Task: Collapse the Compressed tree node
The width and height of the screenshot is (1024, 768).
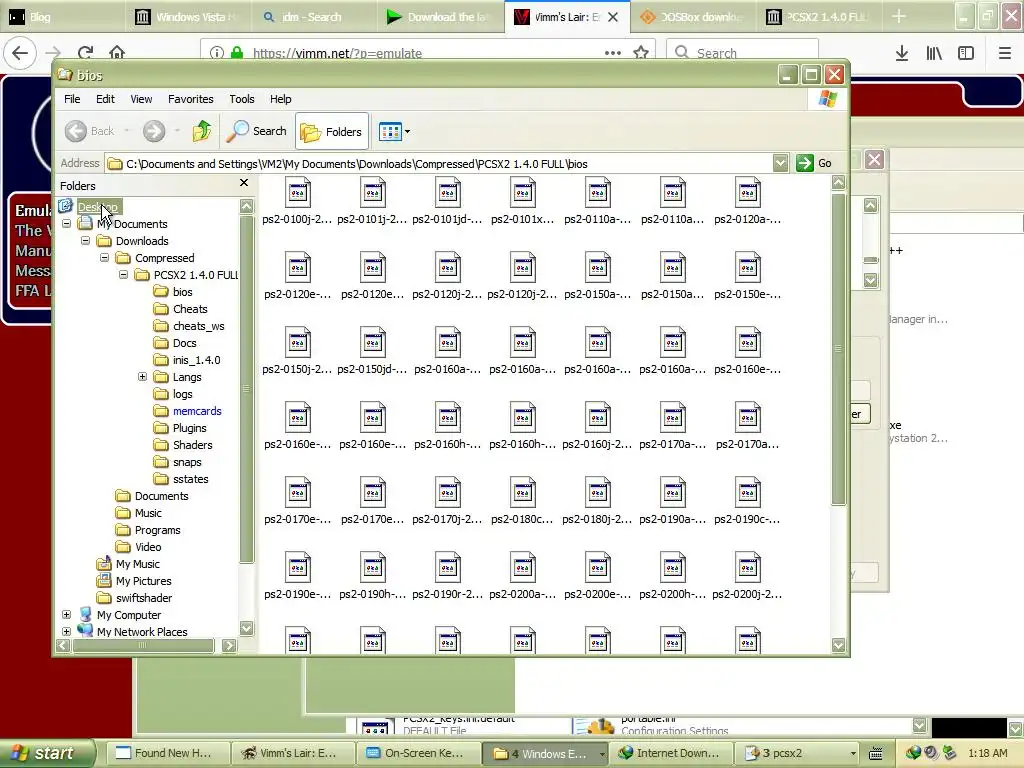Action: [x=104, y=257]
